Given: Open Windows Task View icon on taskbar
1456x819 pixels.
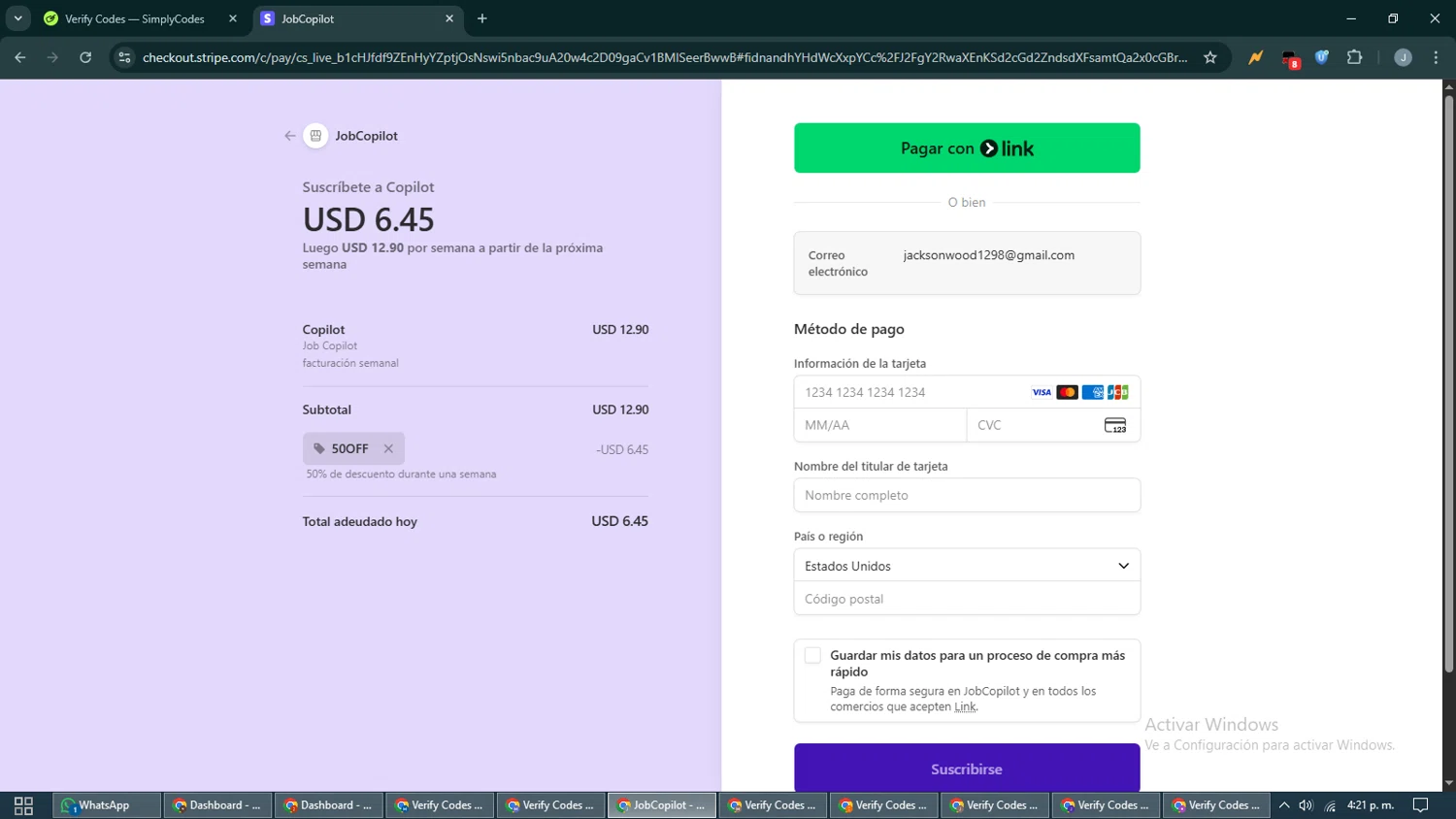Looking at the screenshot, I should point(24,805).
